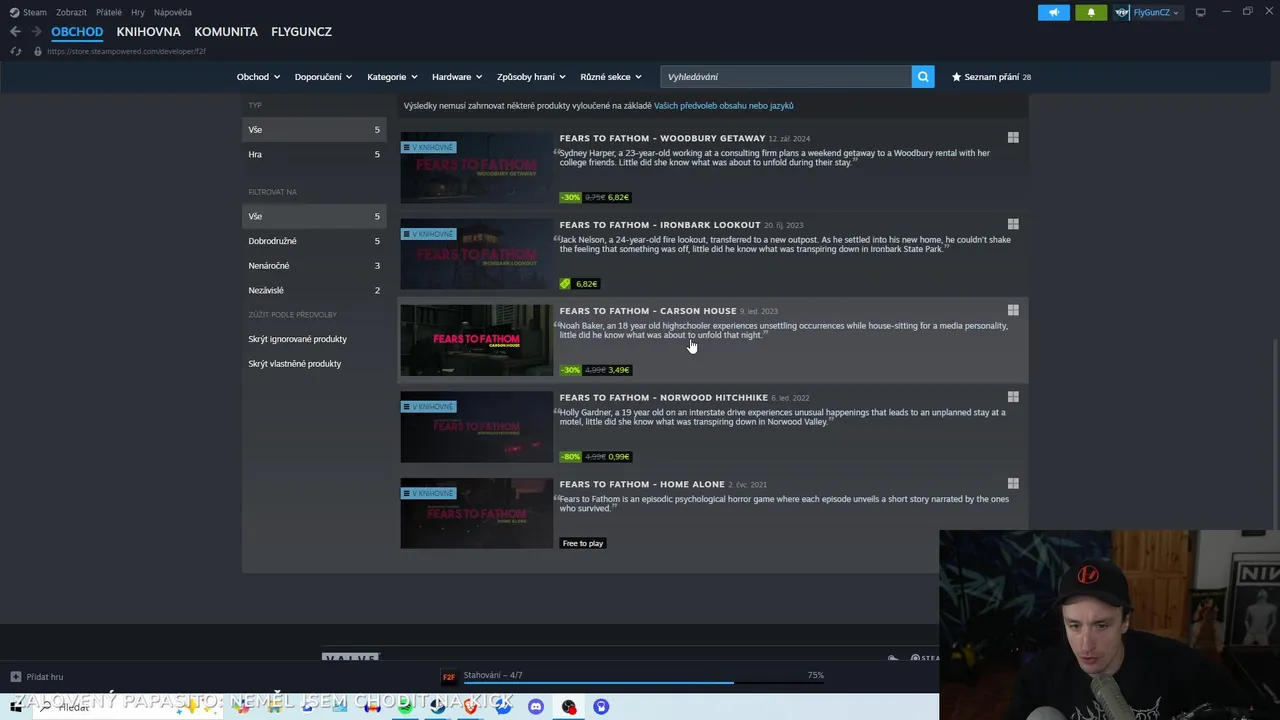
Task: Click the FlyGunCZ profile avatar
Action: (1123, 12)
